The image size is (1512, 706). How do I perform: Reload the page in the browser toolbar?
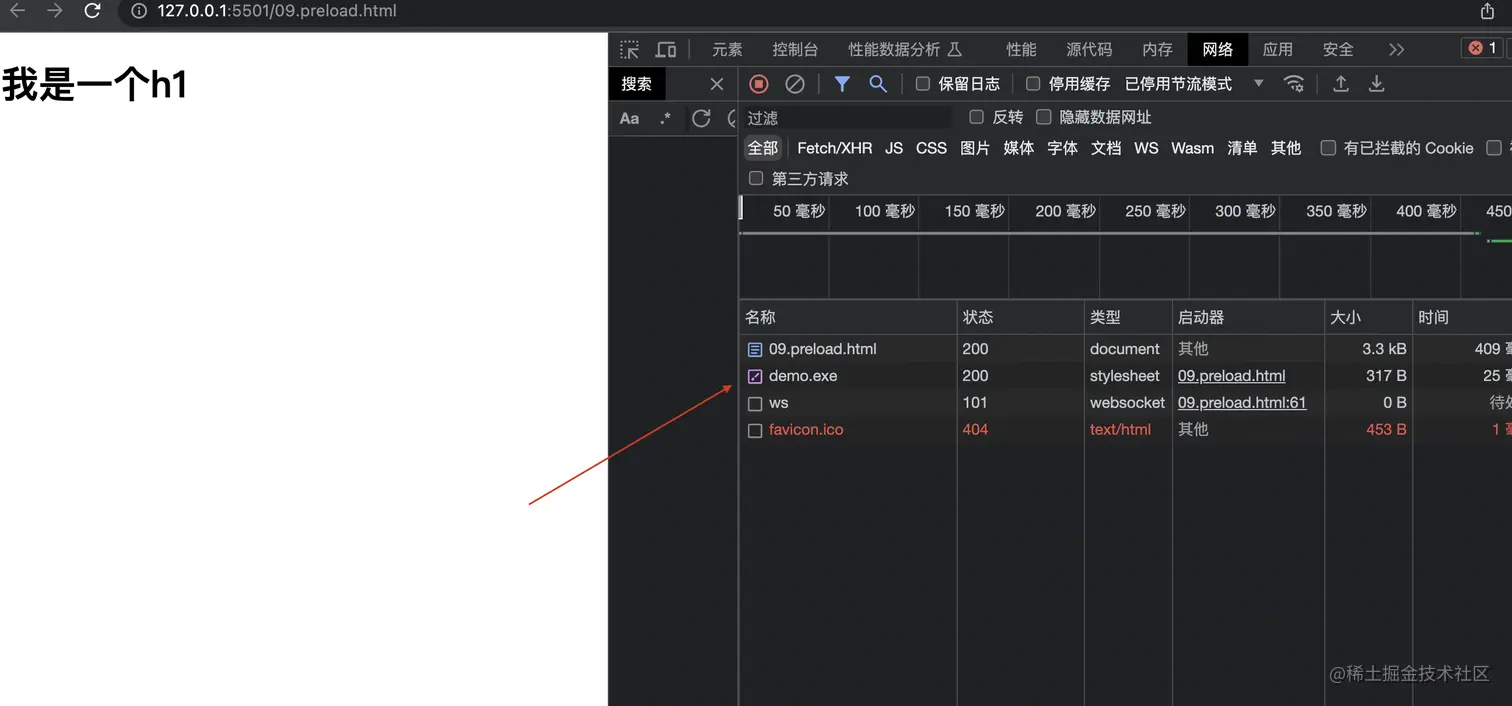click(x=92, y=12)
